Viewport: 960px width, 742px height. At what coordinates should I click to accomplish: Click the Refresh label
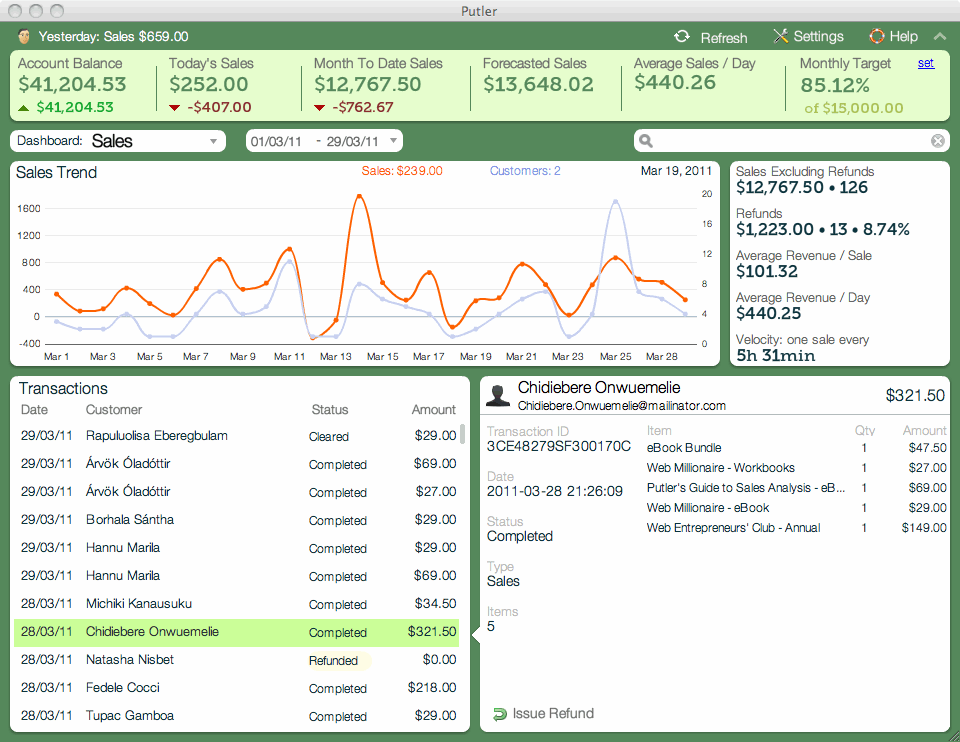tap(724, 38)
